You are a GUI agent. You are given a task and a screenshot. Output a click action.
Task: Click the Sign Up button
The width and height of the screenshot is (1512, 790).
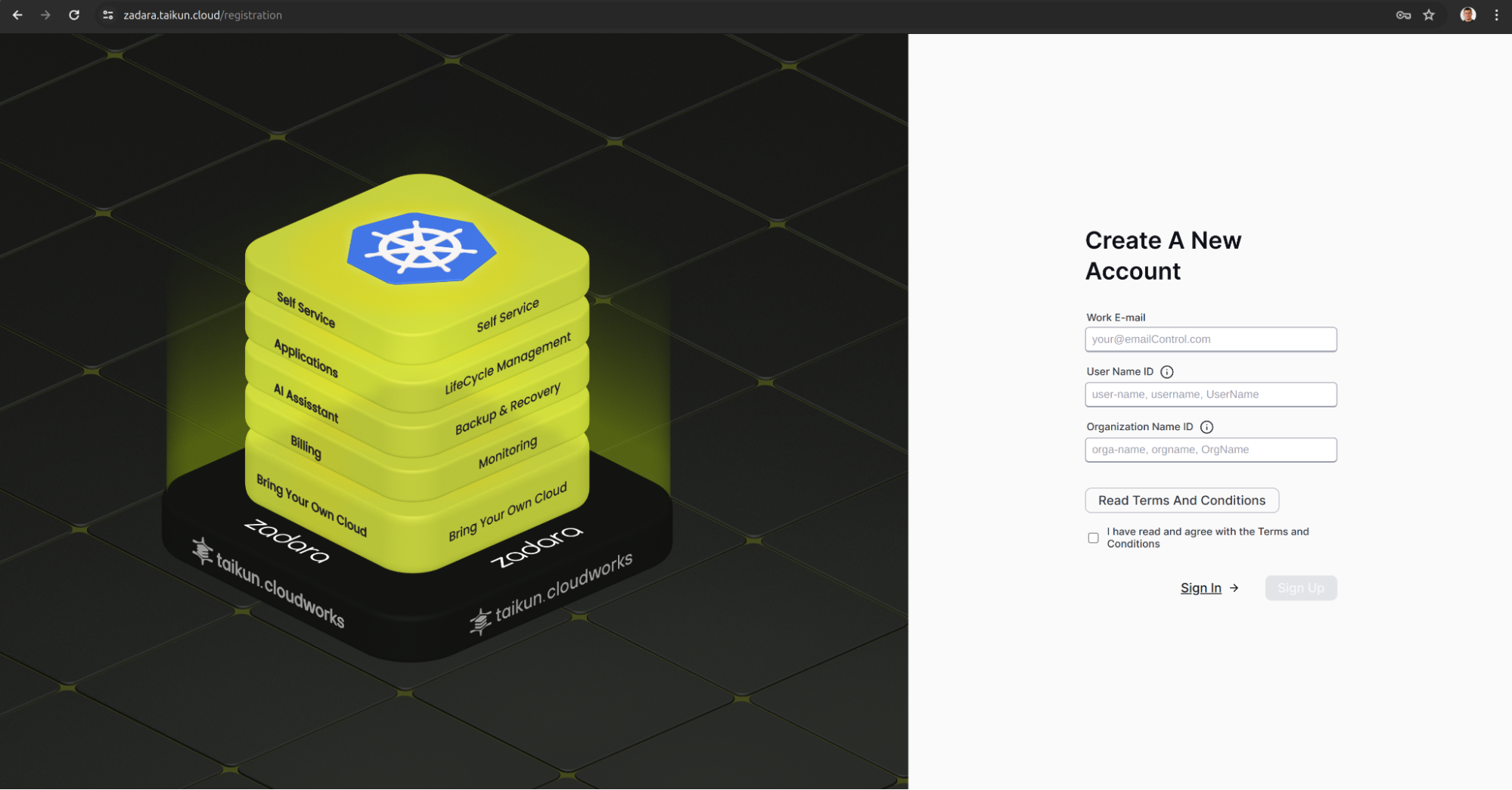pyautogui.click(x=1301, y=588)
